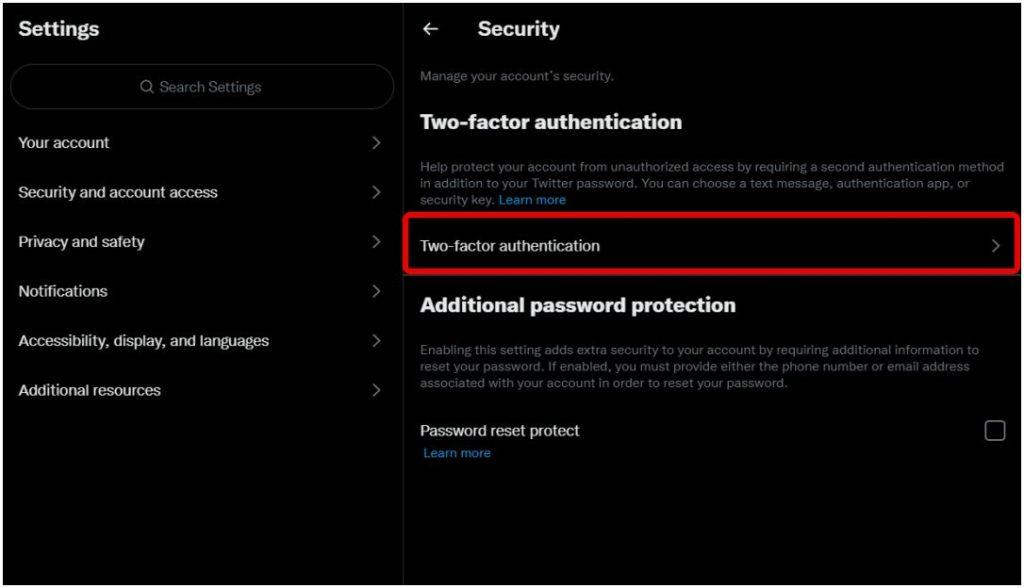1024x588 pixels.
Task: Click the magnifier icon in Search Settings
Action: (147, 87)
